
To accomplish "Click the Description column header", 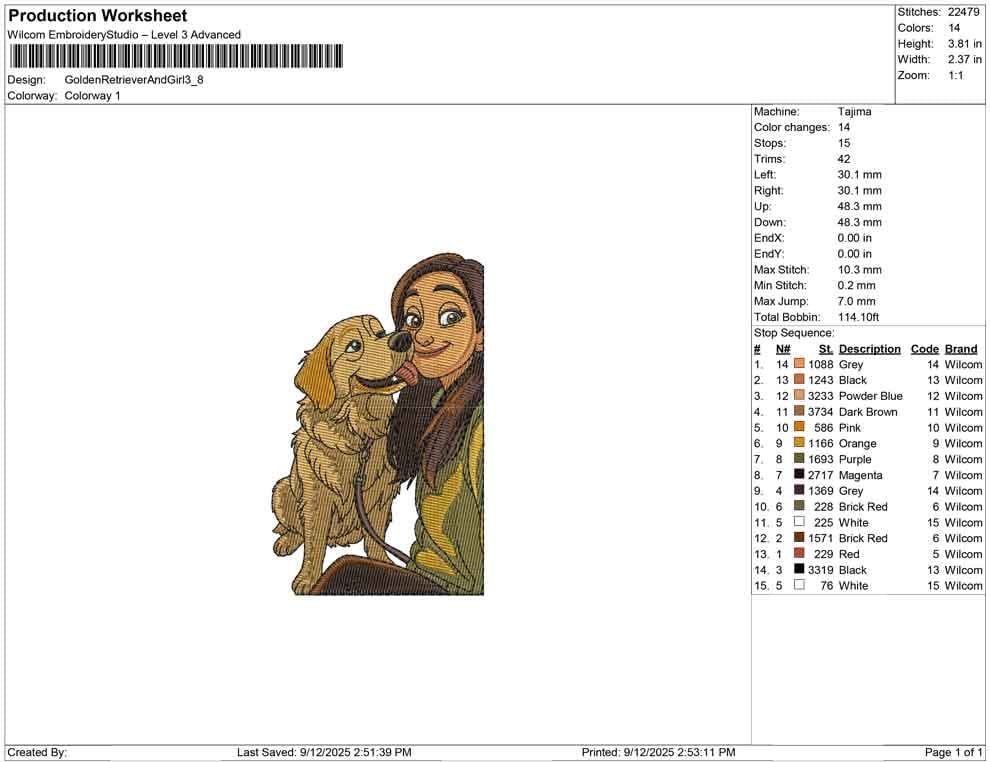I will (x=869, y=349).
